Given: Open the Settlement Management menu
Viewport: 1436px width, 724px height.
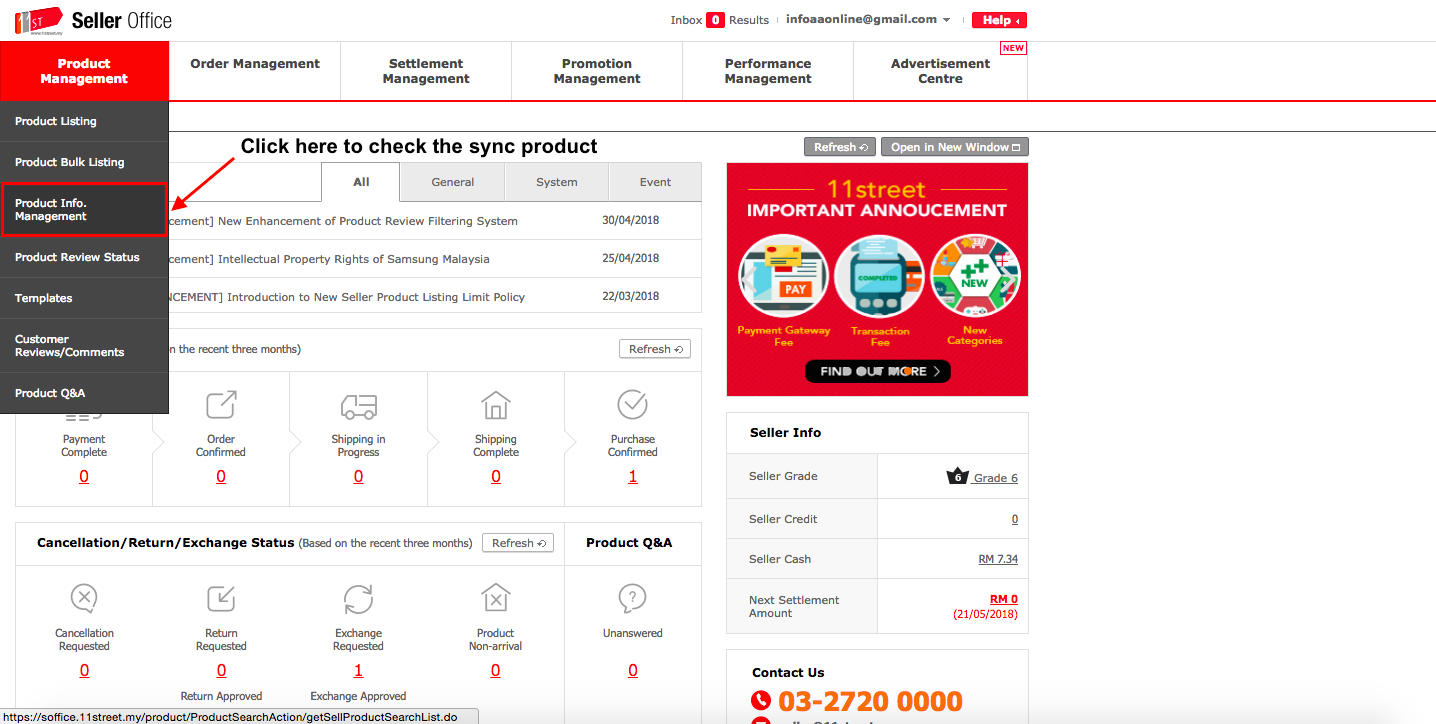Looking at the screenshot, I should tap(426, 71).
